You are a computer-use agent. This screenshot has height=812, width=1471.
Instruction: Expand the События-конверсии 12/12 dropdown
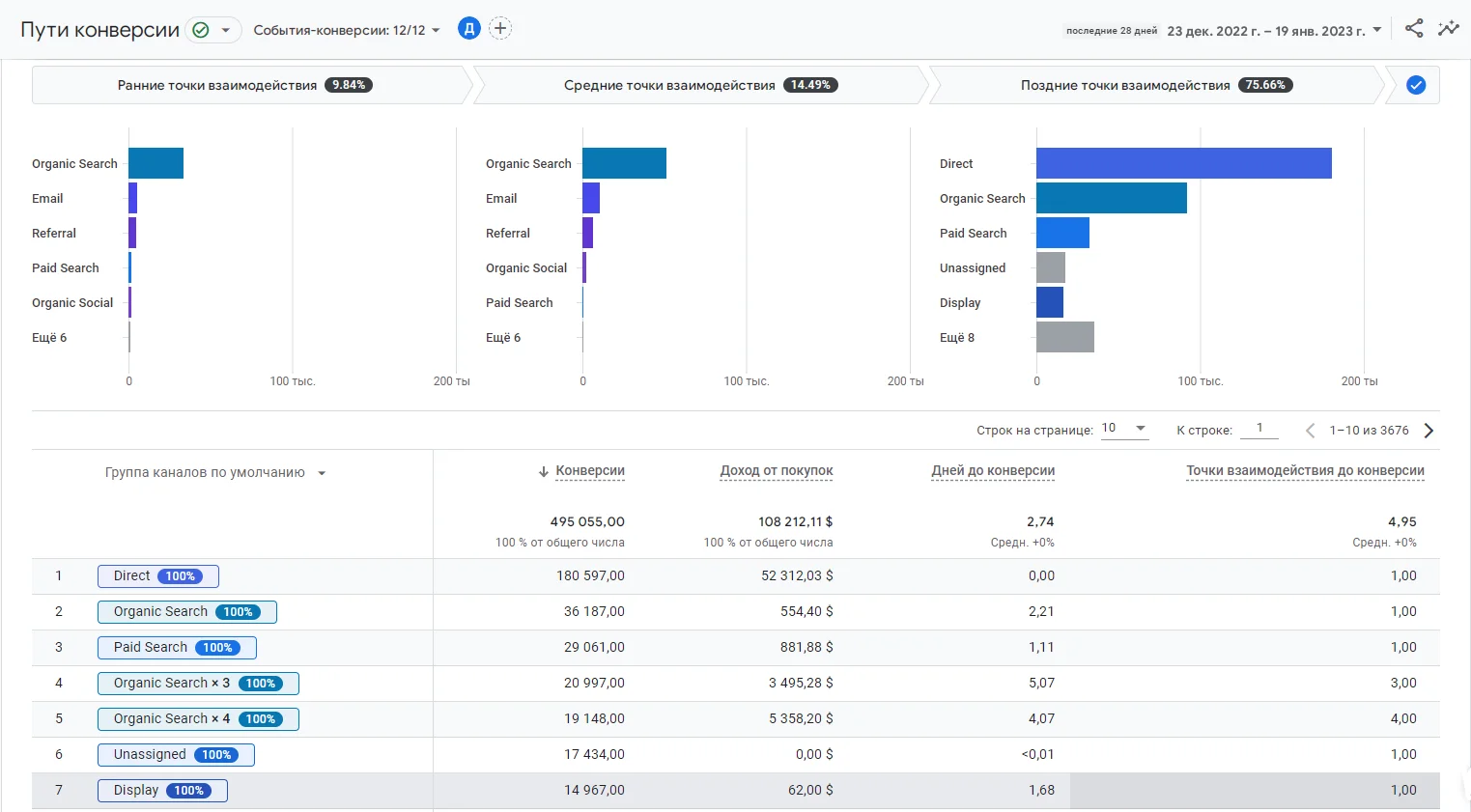coord(347,30)
